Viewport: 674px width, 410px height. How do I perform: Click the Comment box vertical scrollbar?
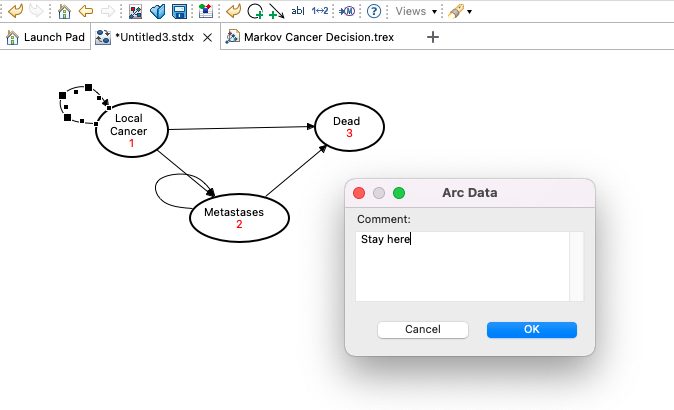click(576, 265)
